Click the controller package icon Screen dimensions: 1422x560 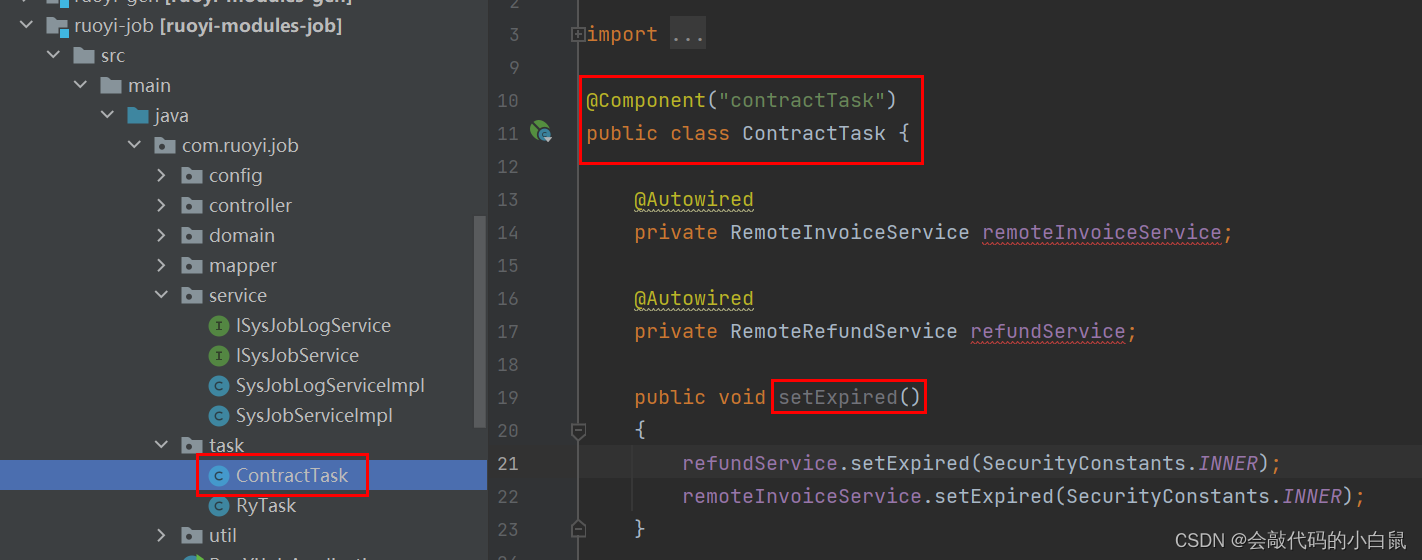click(x=192, y=206)
